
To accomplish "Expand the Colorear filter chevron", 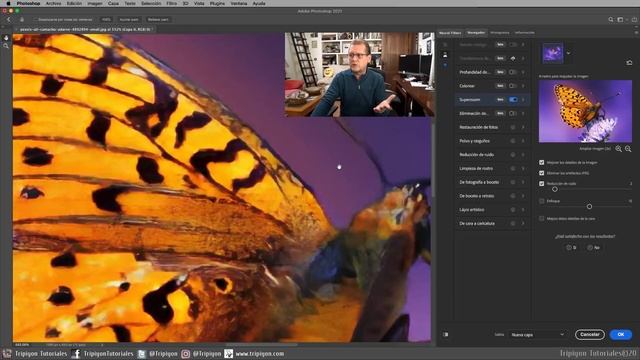I will (523, 86).
